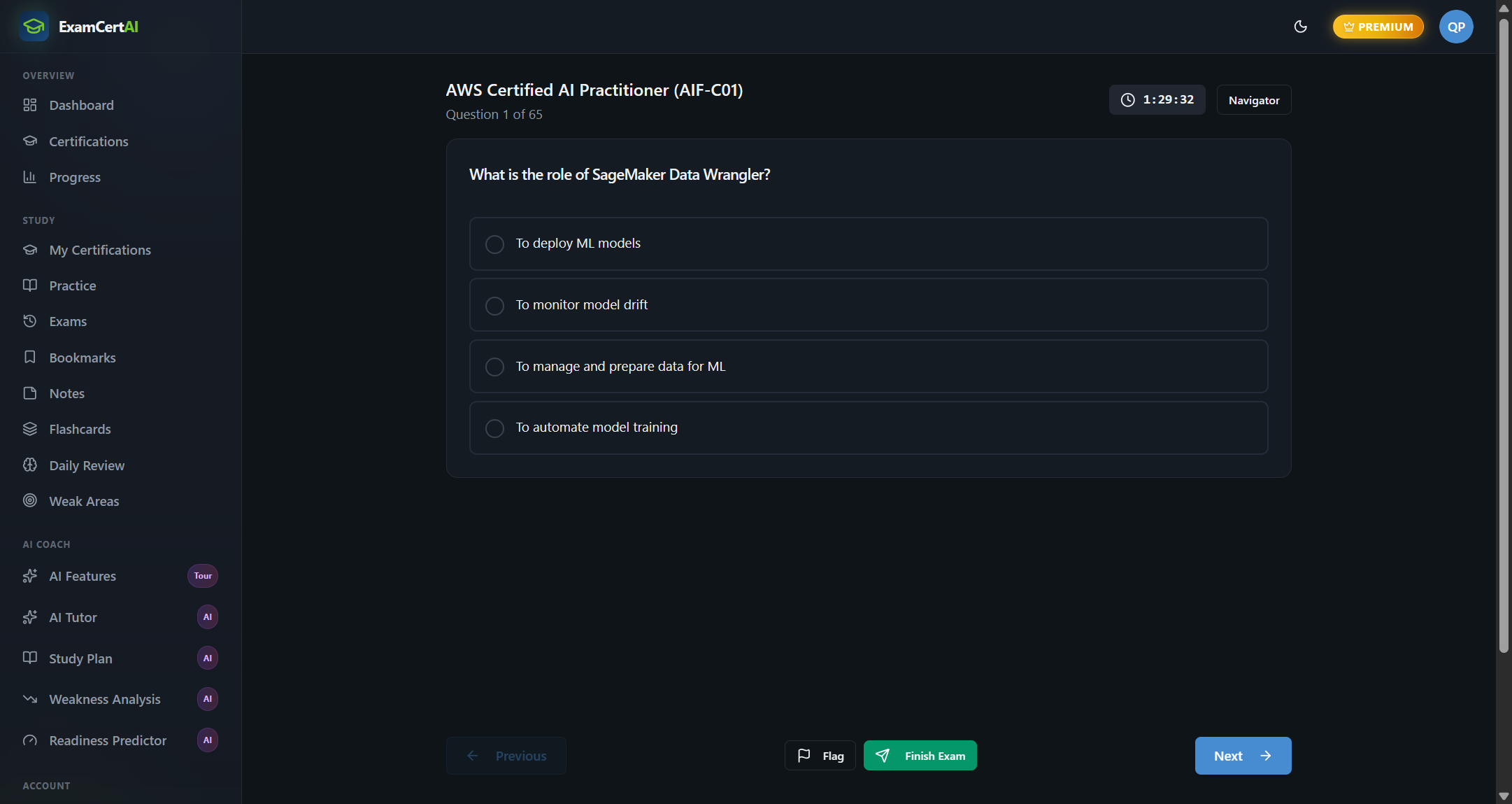Select answer "To deploy ML models"
This screenshot has height=804, width=1512.
(868, 244)
